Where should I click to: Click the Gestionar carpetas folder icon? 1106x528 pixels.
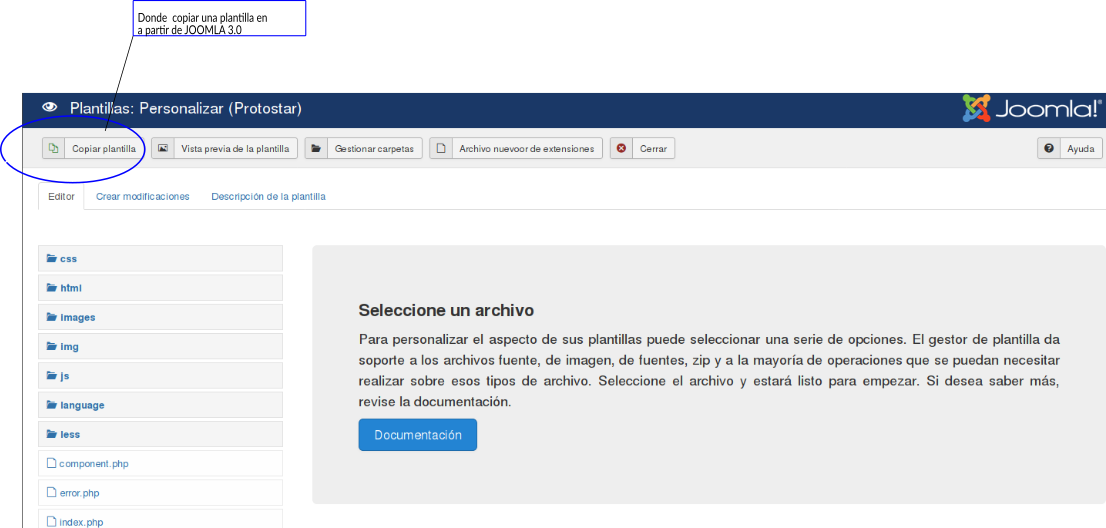pos(316,149)
